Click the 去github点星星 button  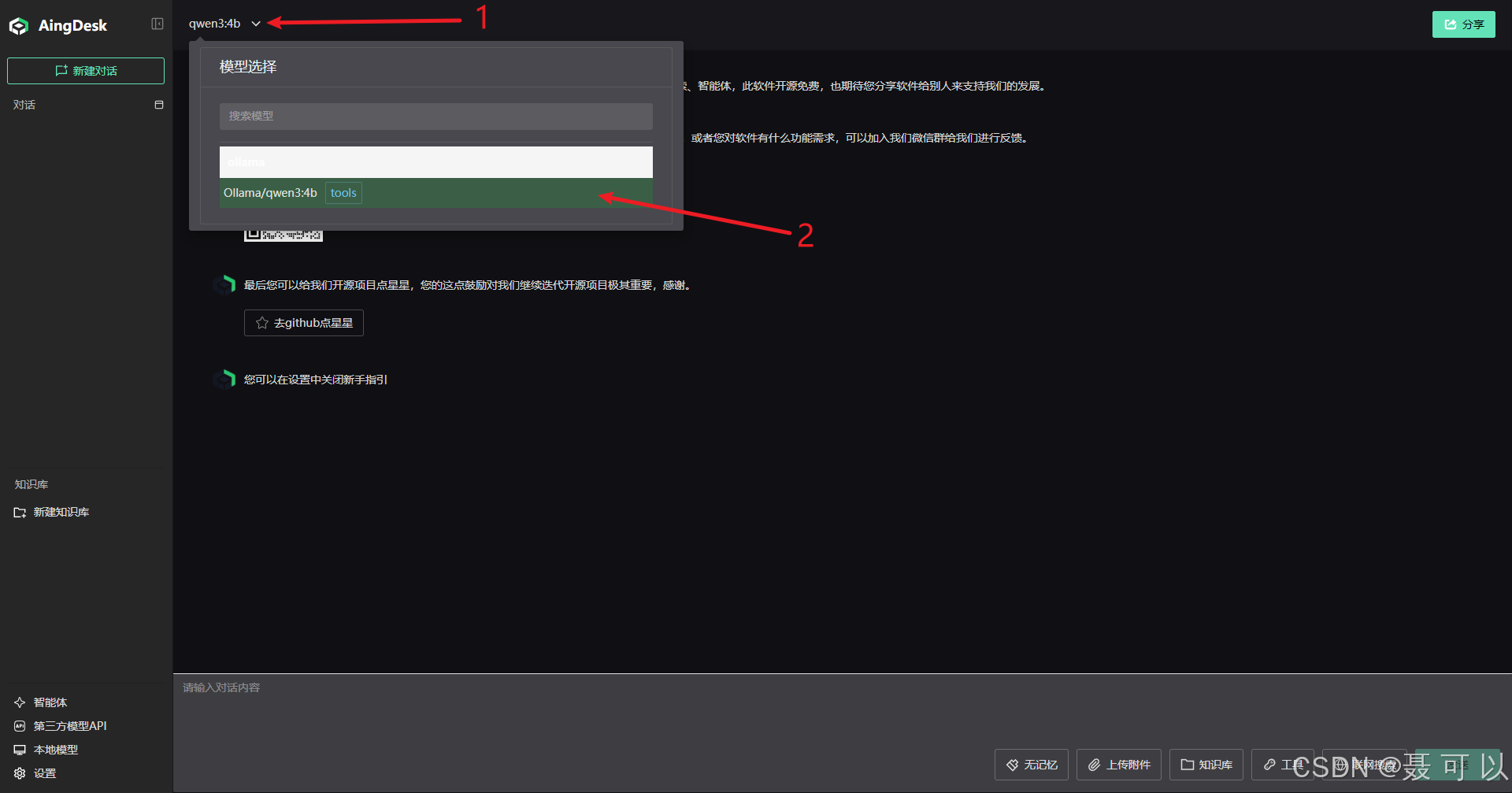pos(304,323)
